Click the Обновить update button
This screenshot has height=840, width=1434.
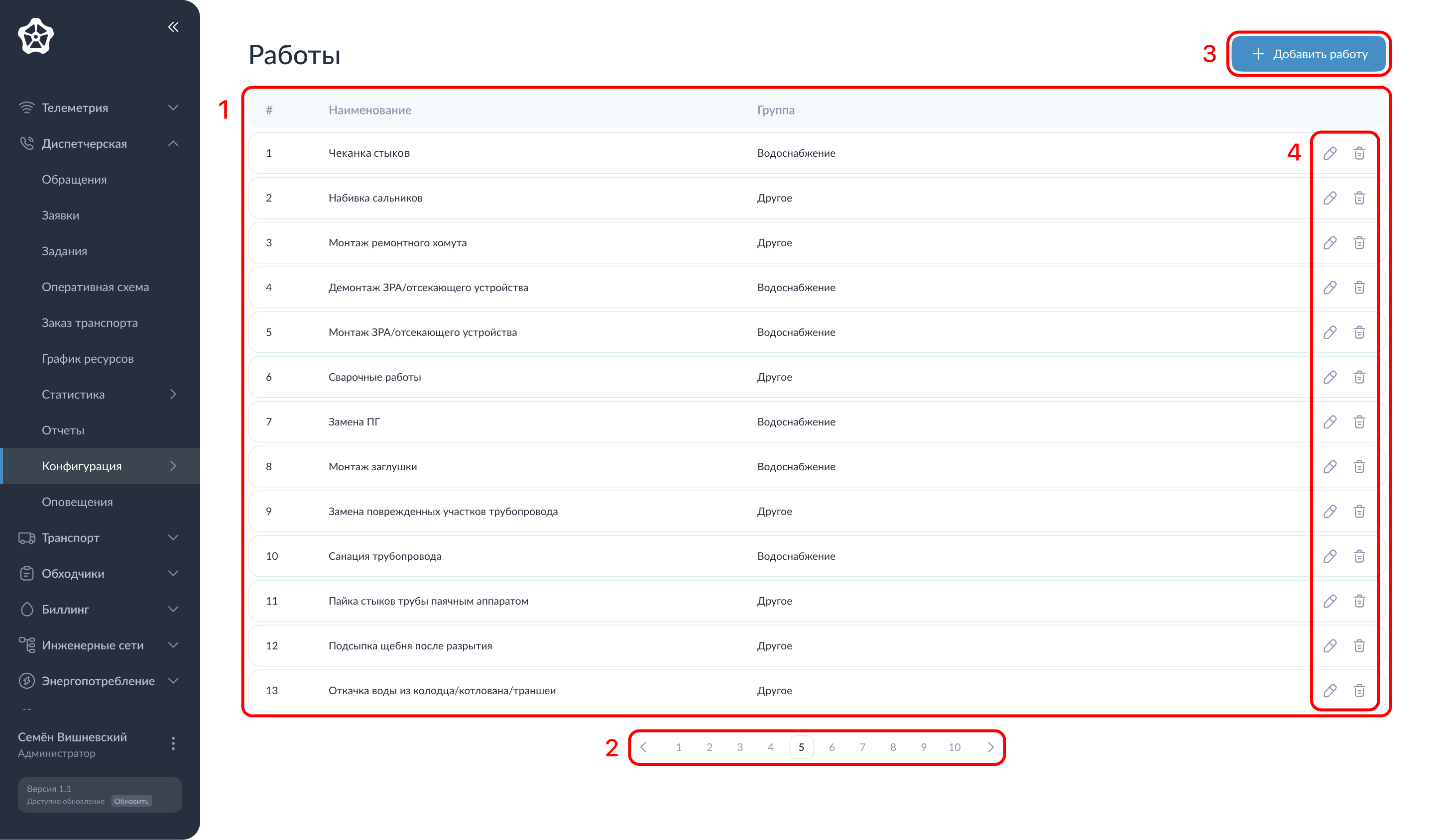pos(131,801)
